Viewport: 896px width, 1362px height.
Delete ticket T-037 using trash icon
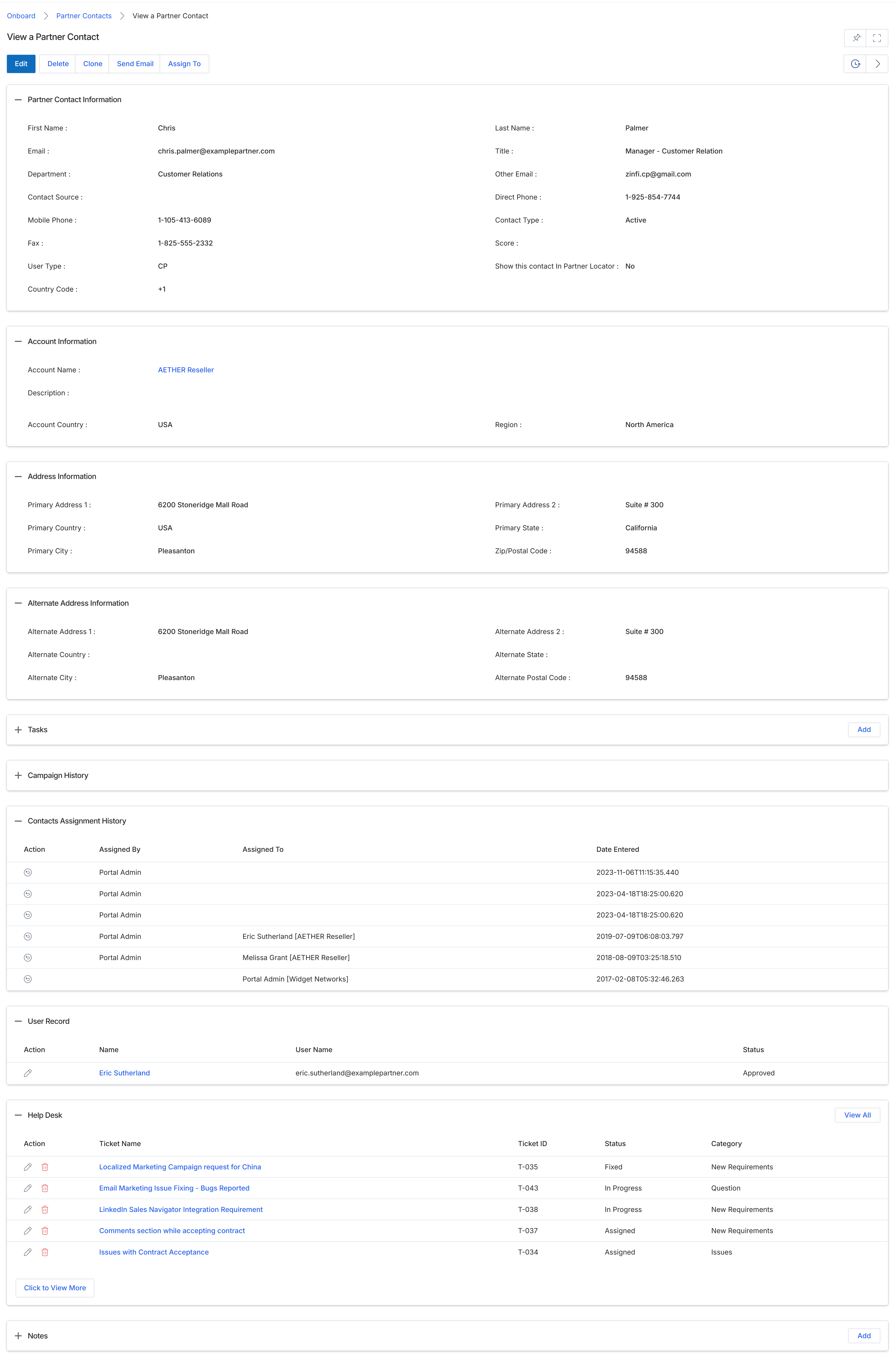coord(45,1231)
